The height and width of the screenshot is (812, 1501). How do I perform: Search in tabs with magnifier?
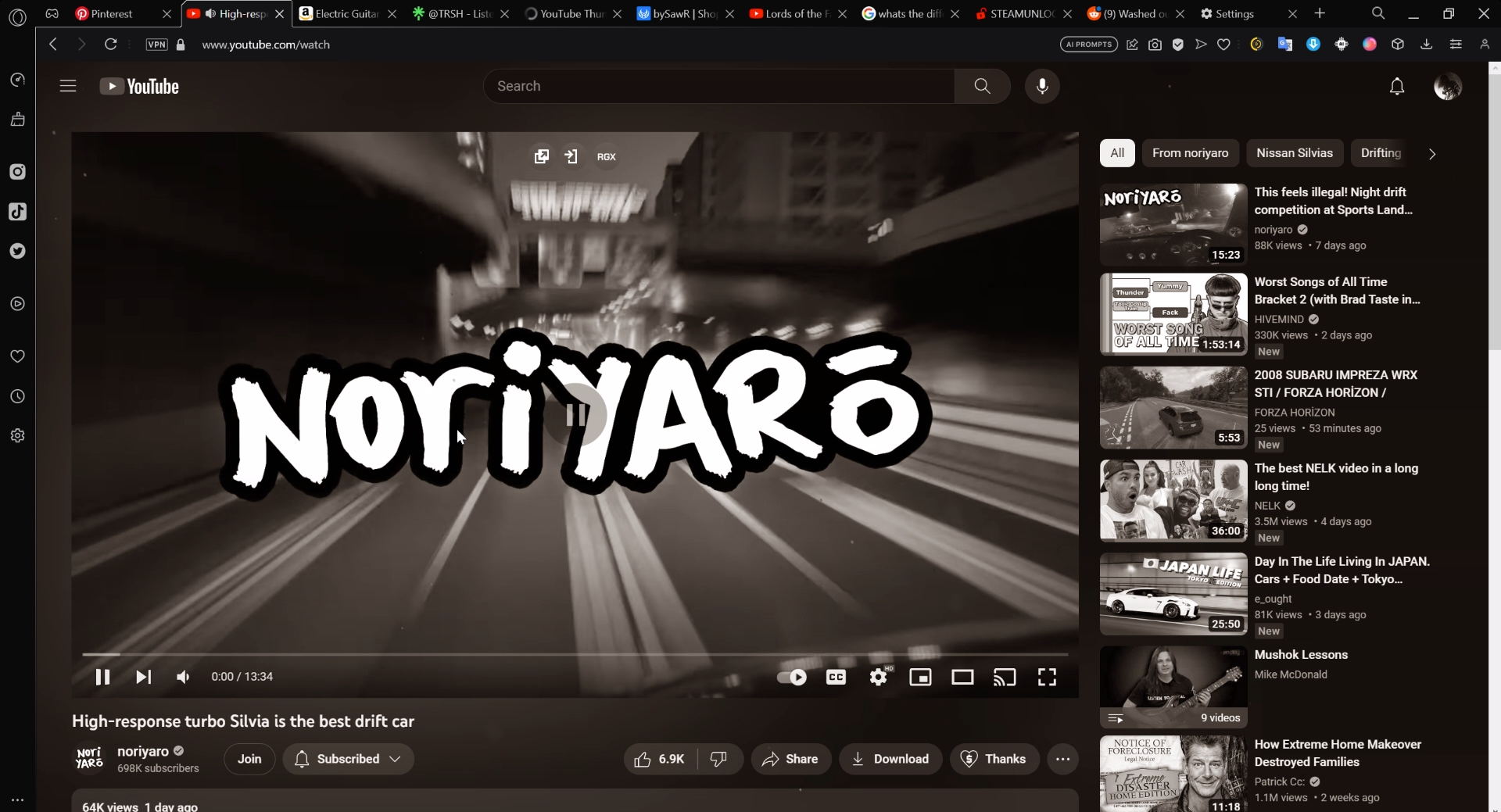coord(1378,13)
